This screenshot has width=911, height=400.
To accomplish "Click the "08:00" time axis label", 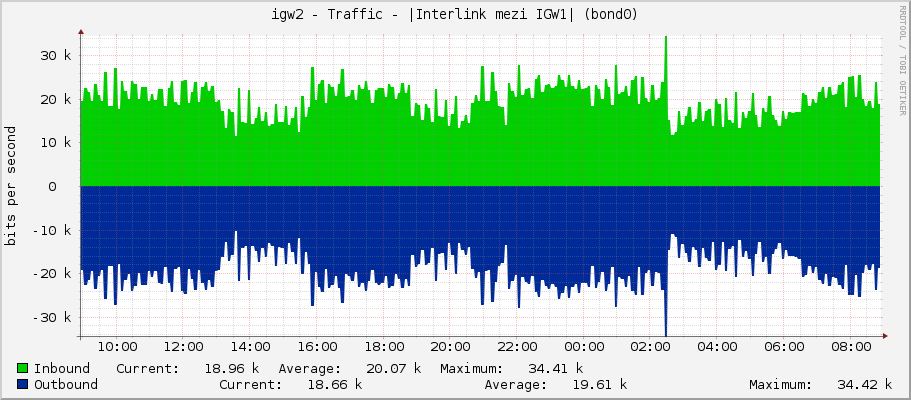I will [x=851, y=347].
